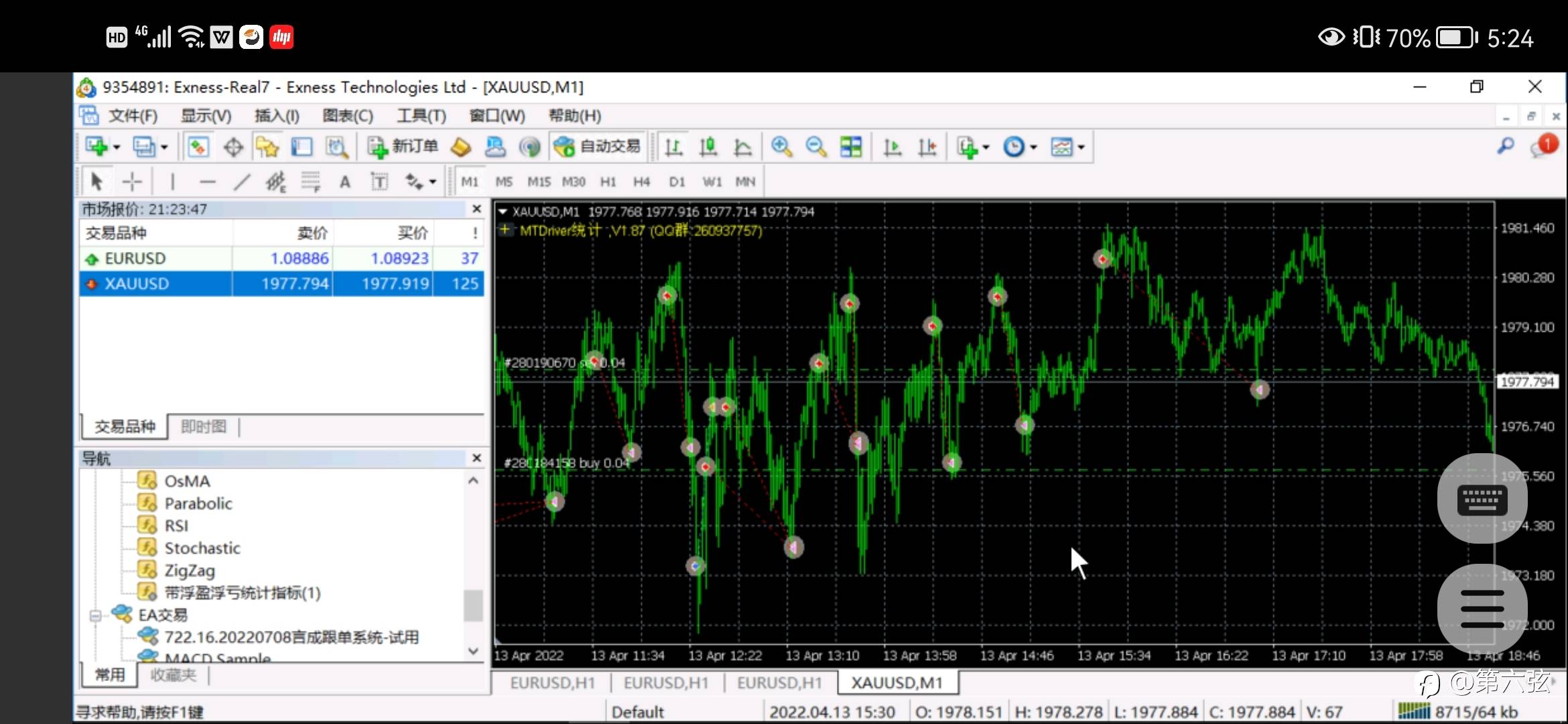Collapse the EA交易 tree node
Image resolution: width=1568 pixels, height=724 pixels.
point(95,615)
